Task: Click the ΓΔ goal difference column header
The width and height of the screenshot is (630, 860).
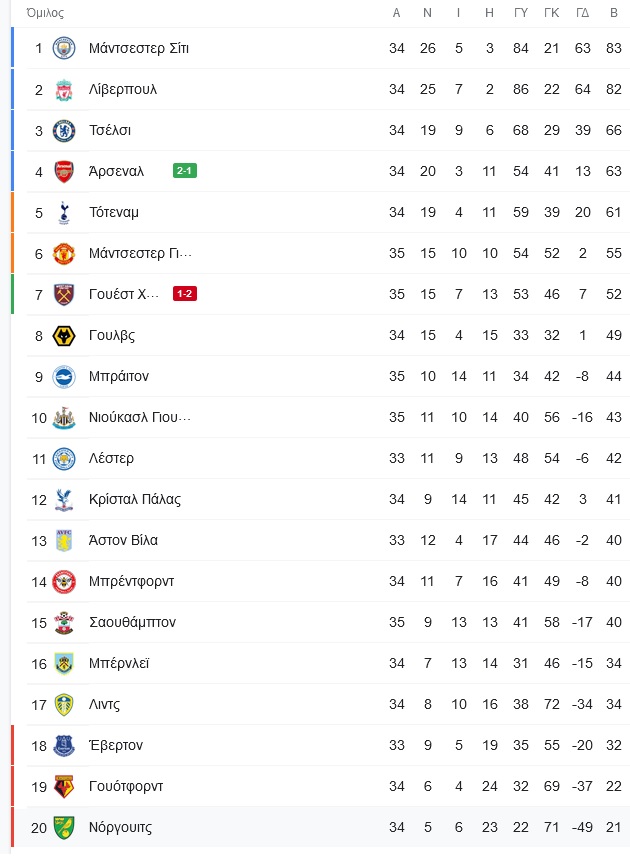Action: coord(582,13)
